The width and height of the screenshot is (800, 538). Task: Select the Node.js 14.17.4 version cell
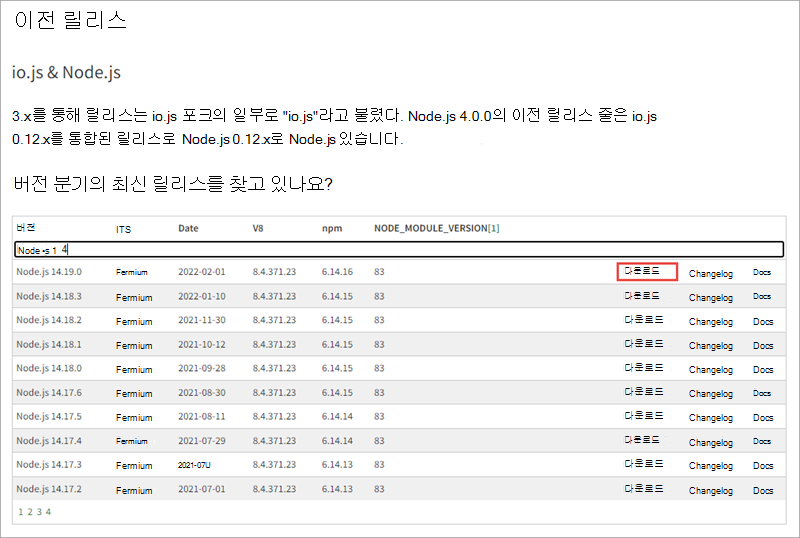pyautogui.click(x=49, y=441)
